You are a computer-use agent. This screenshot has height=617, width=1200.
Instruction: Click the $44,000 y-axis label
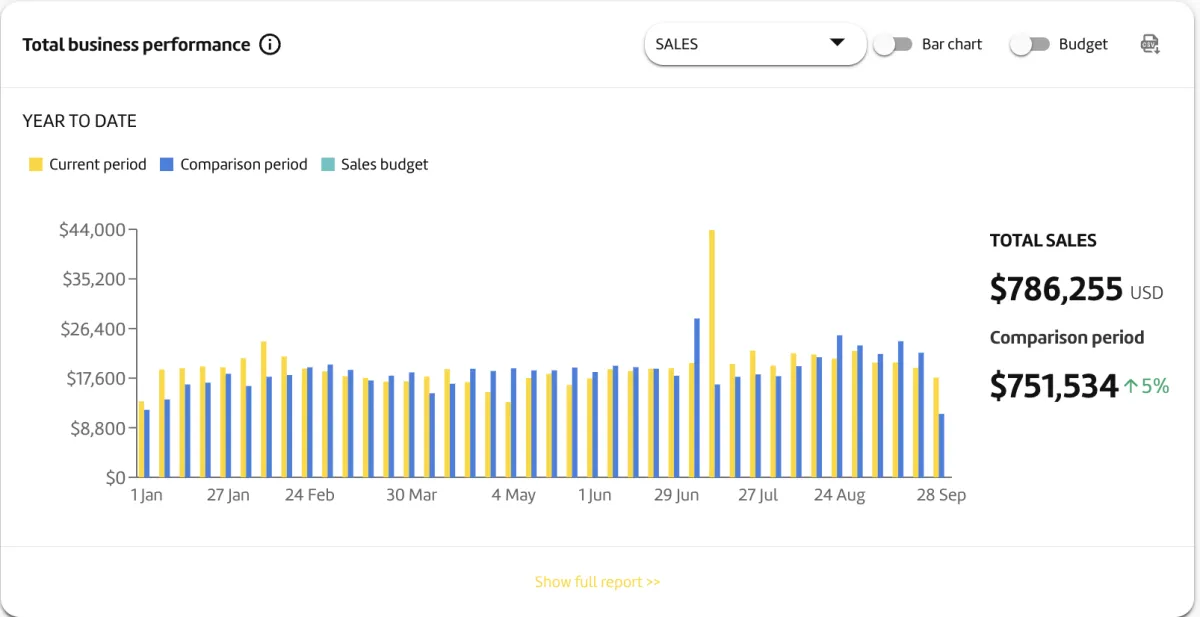(x=92, y=230)
